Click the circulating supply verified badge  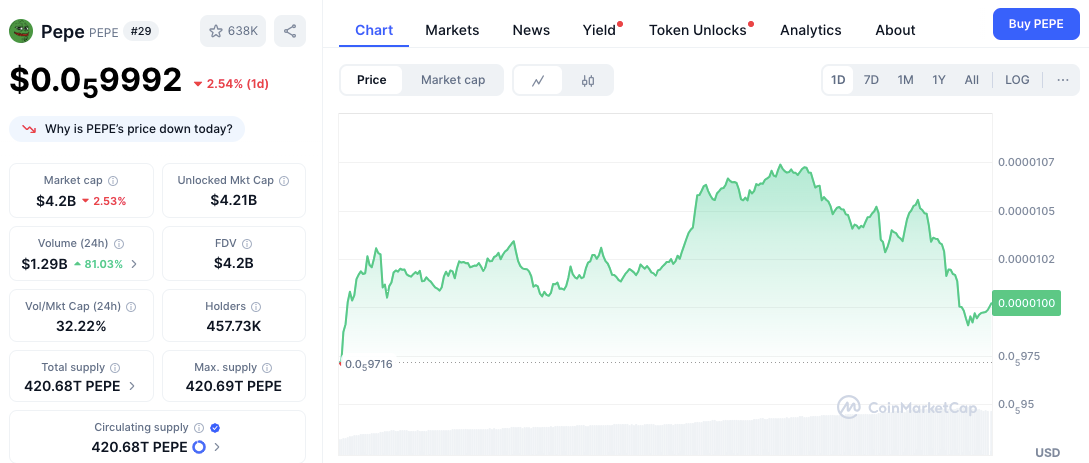215,427
